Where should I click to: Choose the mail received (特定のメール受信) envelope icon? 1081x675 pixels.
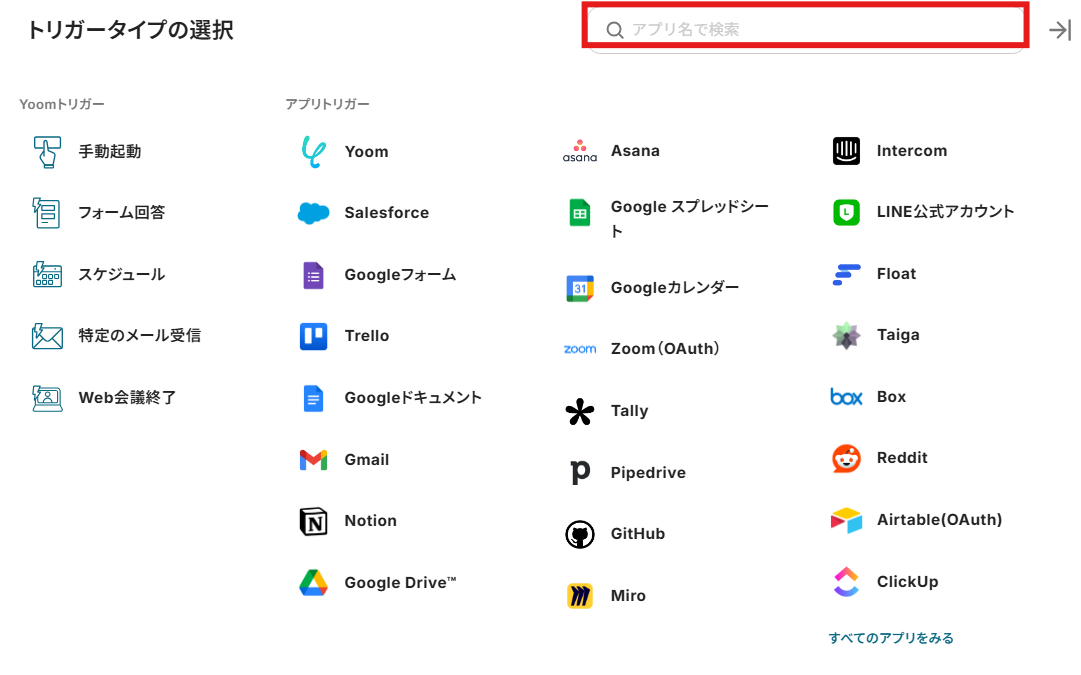point(47,336)
